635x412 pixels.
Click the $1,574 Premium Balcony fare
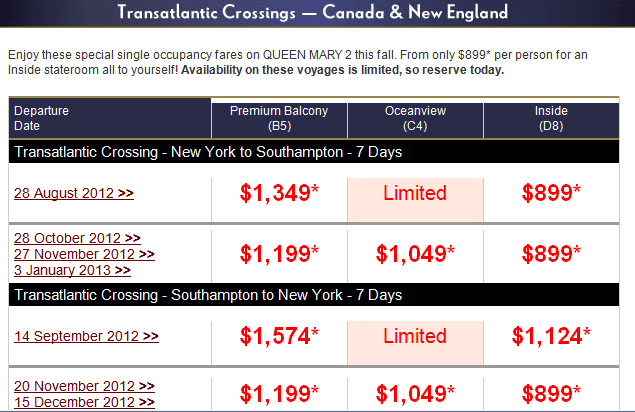coord(279,337)
